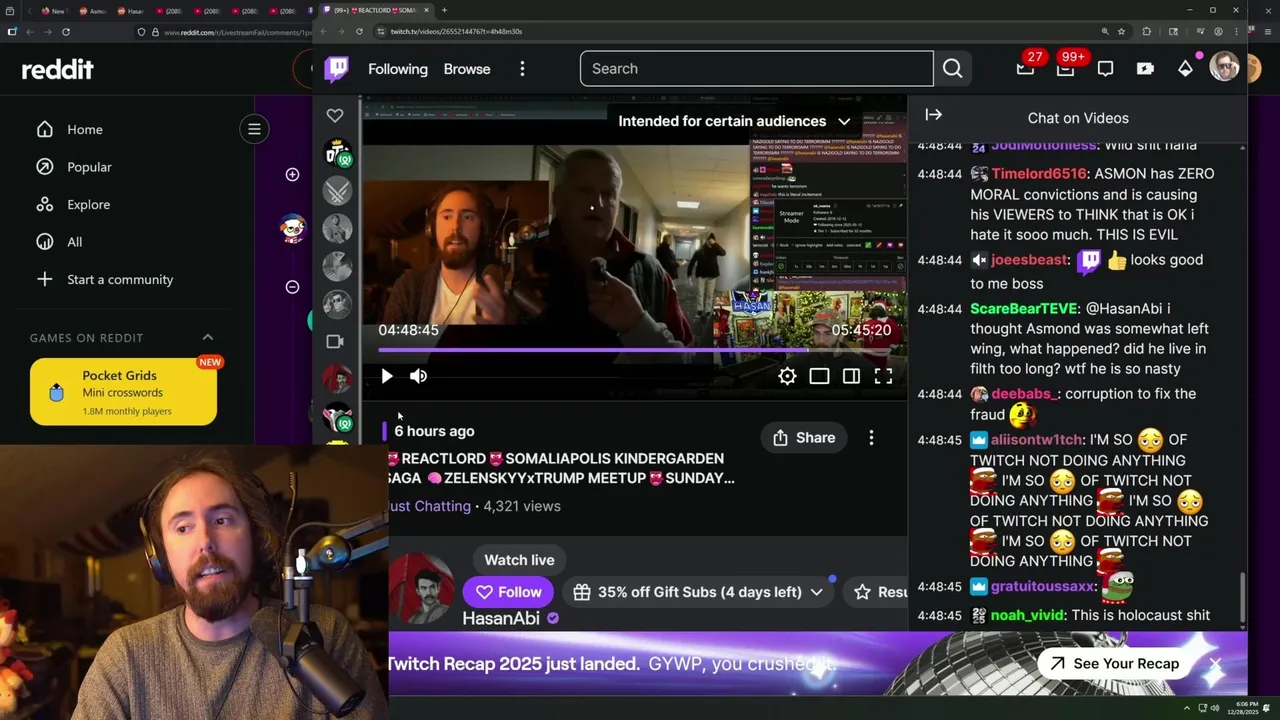Screen dimensions: 1280x720
Task: Click the aliisontw1tch chat username
Action: (1036, 440)
